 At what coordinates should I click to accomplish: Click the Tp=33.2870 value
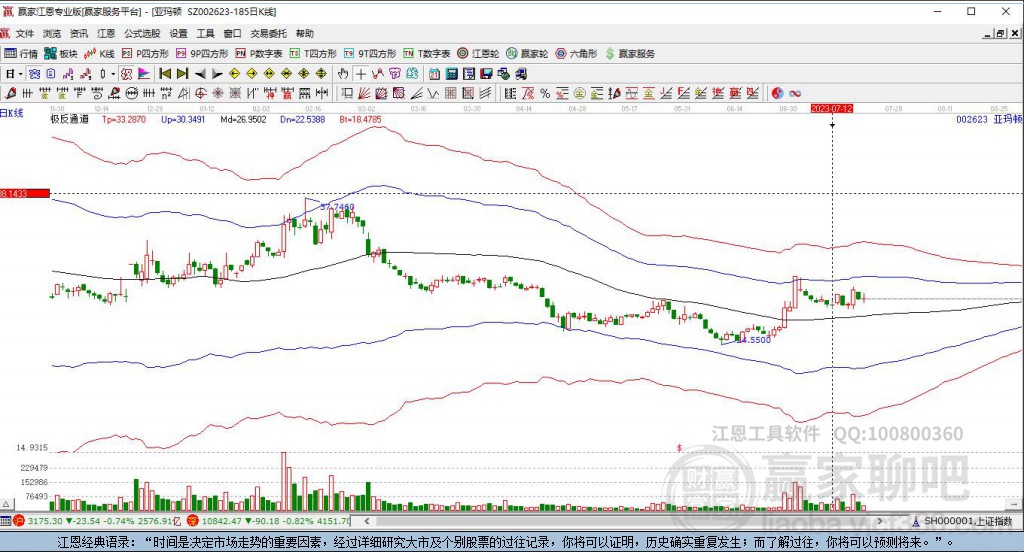[124, 120]
